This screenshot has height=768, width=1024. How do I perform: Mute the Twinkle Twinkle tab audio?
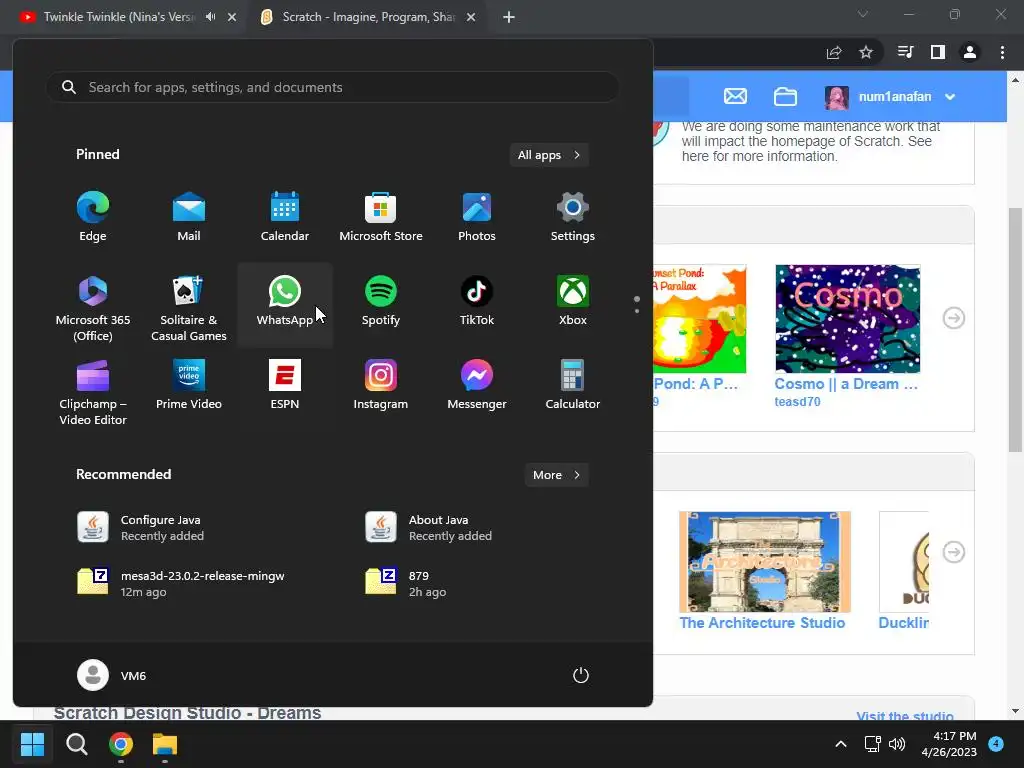point(210,17)
